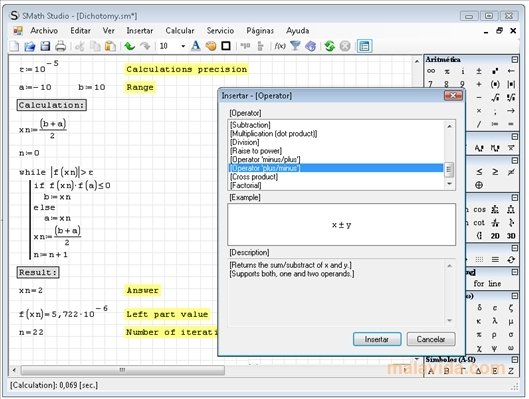Collapse the panel with ≤ and ≥ symbols
Screen dimensions: 529x399
514,160
